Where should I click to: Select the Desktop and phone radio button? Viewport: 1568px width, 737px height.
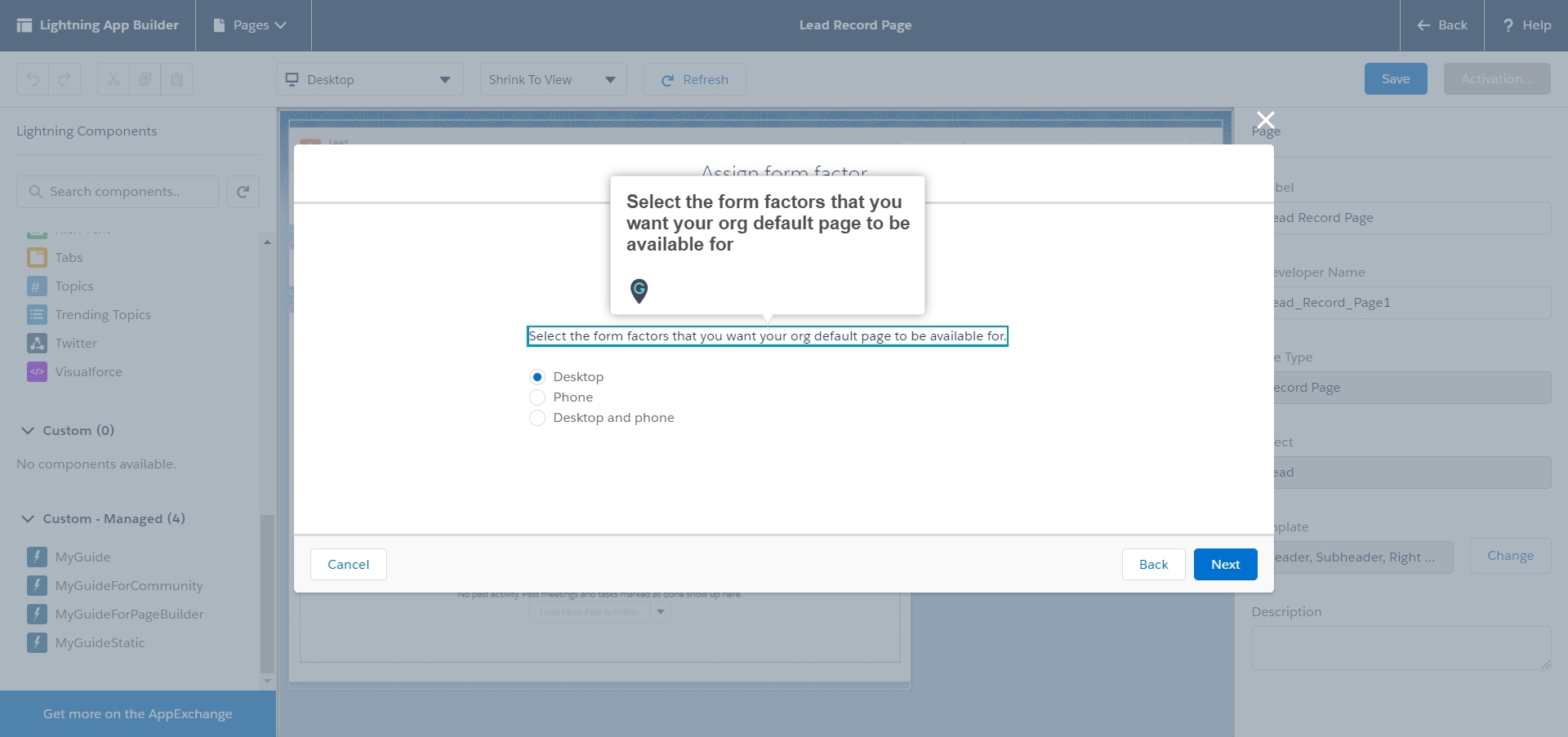[x=537, y=418]
